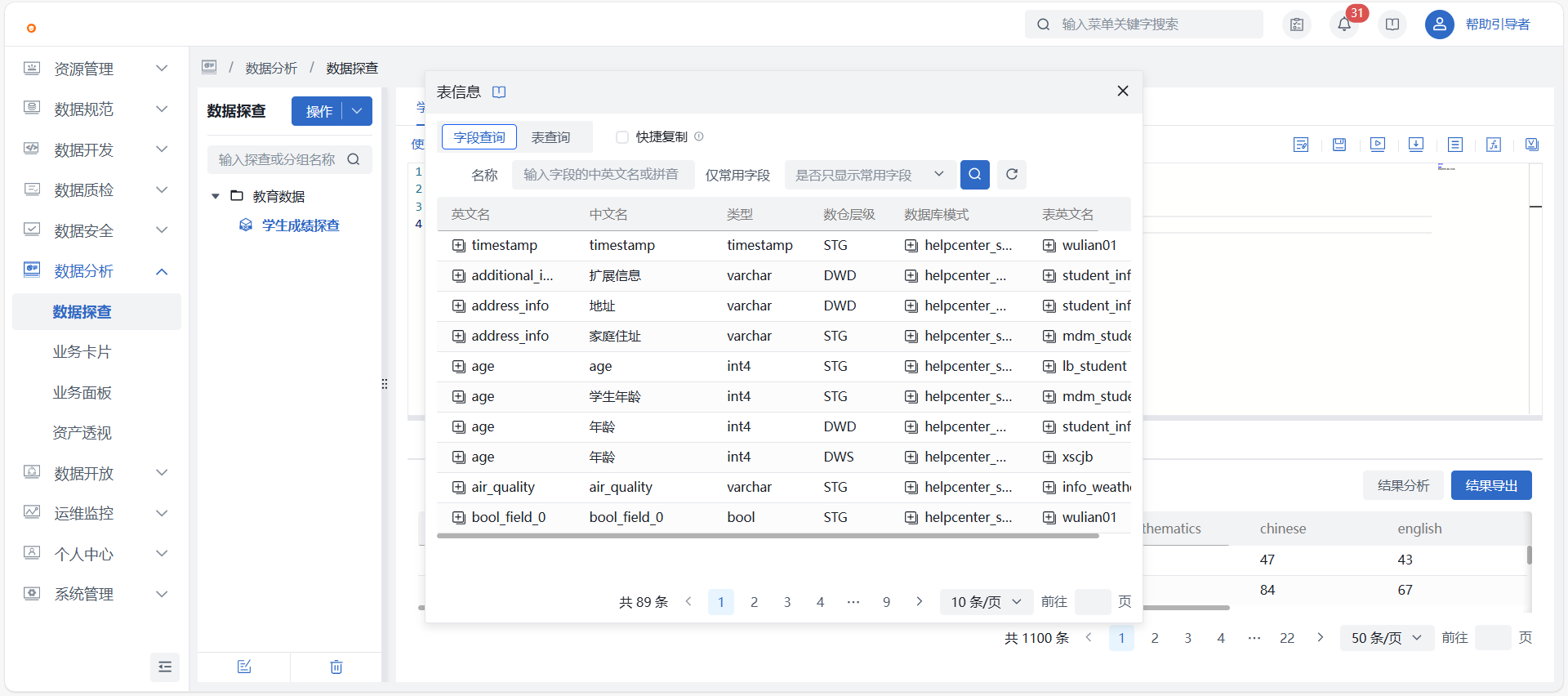Screen dimensions: 1568x696
Task: Open the 是否只显示常用字段 dropdown
Action: 871,175
